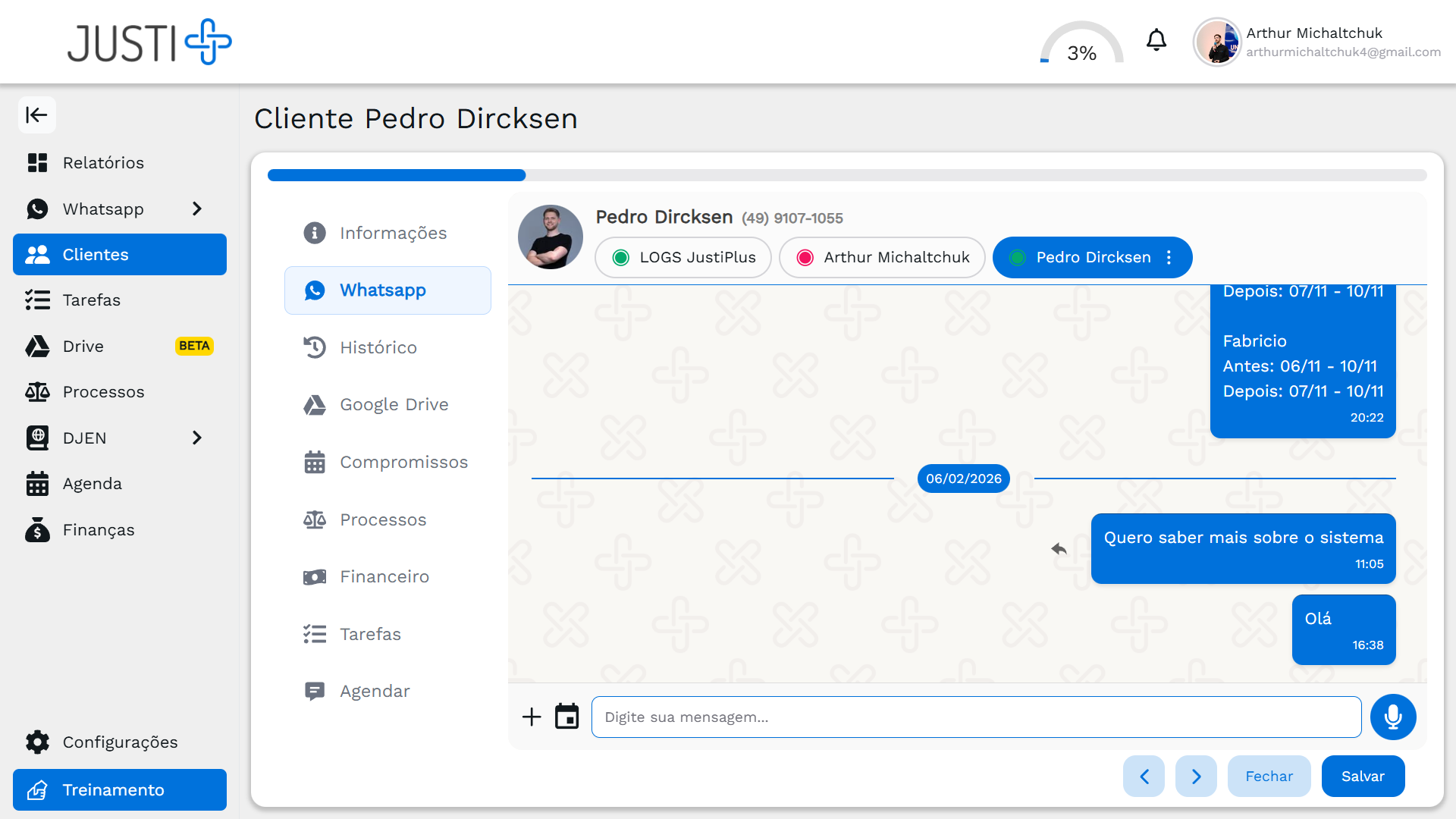Viewport: 1456px width, 819px height.
Task: Click the blue client progress bar
Action: [x=397, y=175]
